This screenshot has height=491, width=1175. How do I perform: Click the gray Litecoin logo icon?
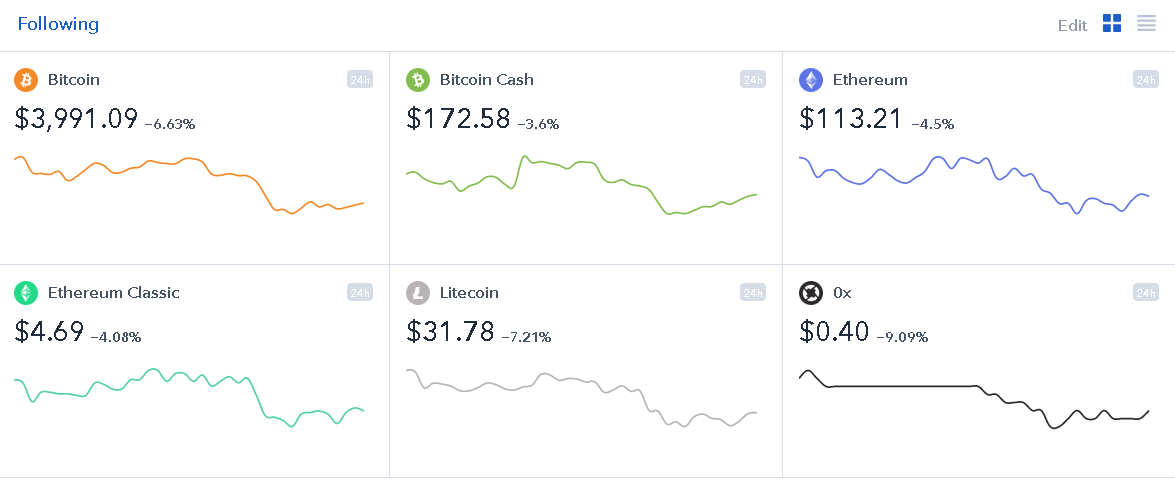click(x=418, y=293)
